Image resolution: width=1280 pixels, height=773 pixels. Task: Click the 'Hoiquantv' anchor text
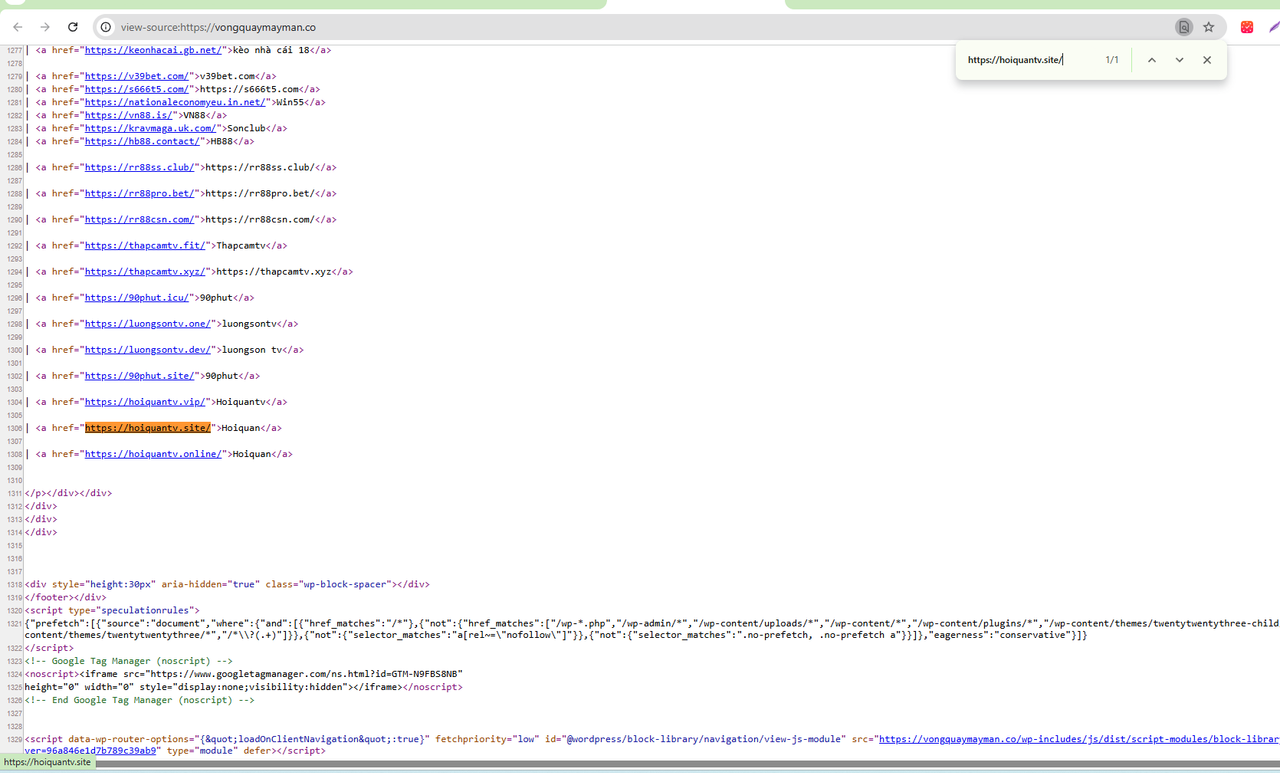pos(241,401)
